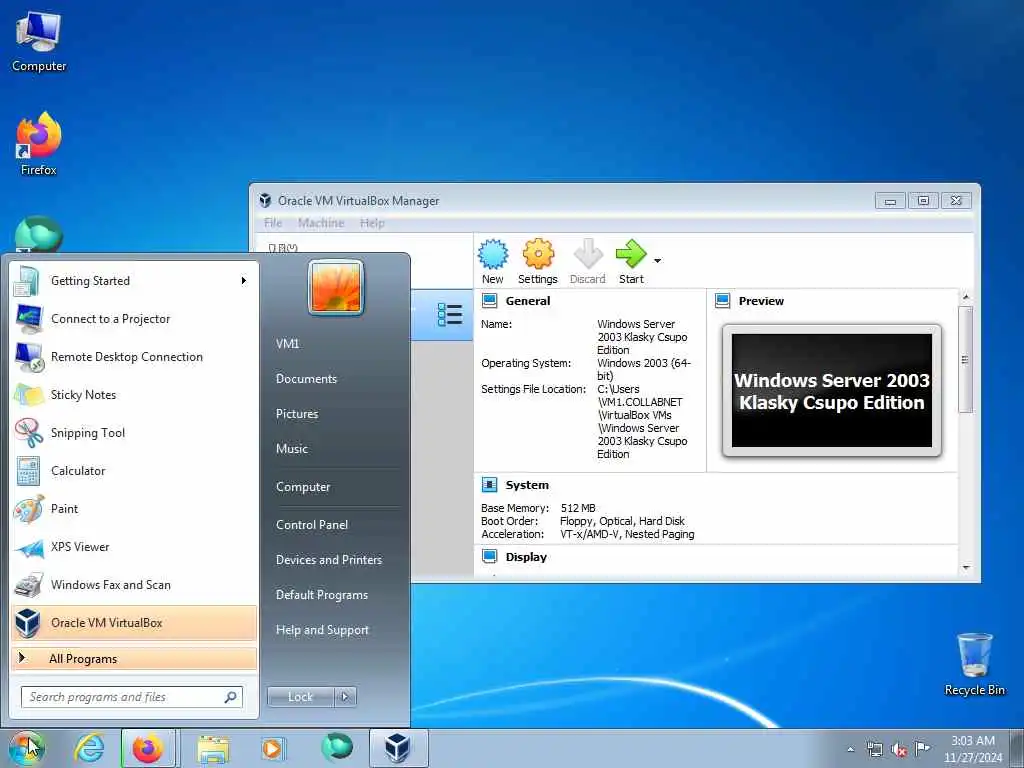Open Documents from Start menu
The height and width of the screenshot is (768, 1024).
[x=306, y=379]
